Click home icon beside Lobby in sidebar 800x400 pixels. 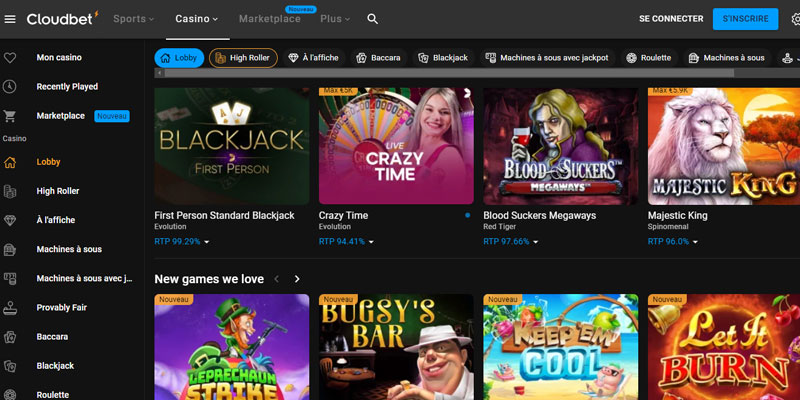[10, 162]
